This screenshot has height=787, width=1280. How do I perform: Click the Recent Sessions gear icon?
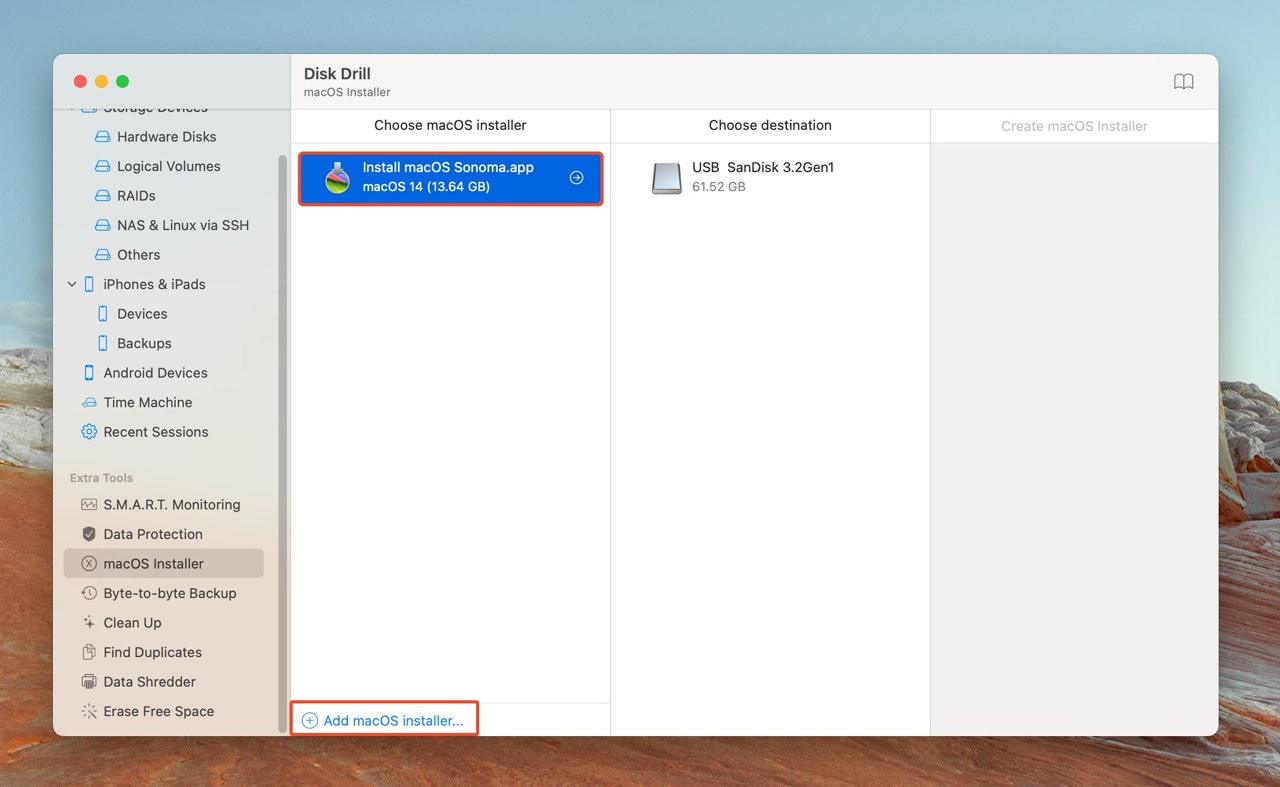89,432
